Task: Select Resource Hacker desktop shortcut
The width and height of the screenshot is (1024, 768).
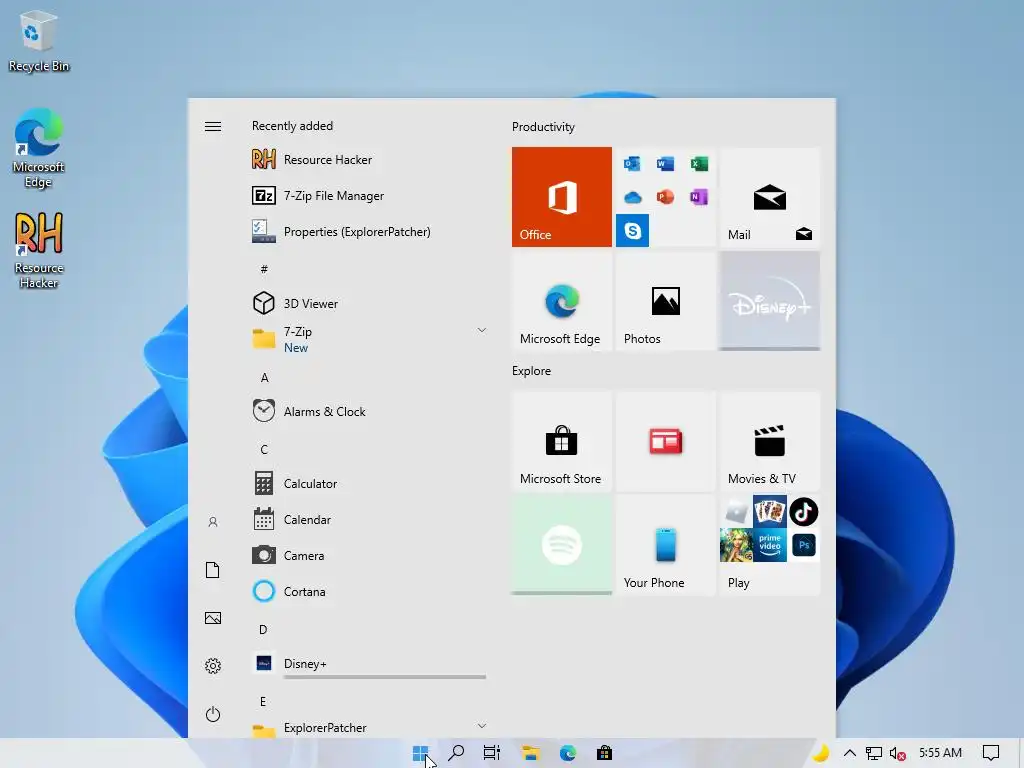Action: coord(39,250)
